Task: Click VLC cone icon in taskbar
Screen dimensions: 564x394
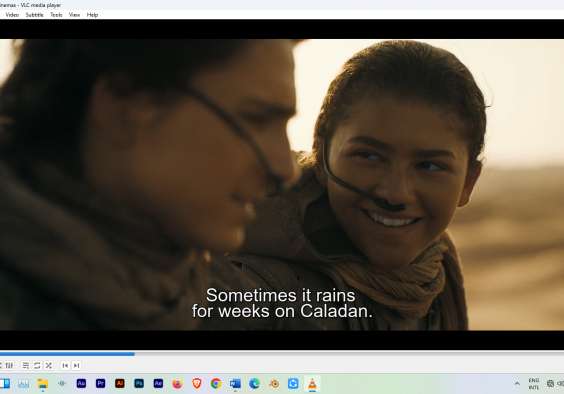Action: coord(312,384)
